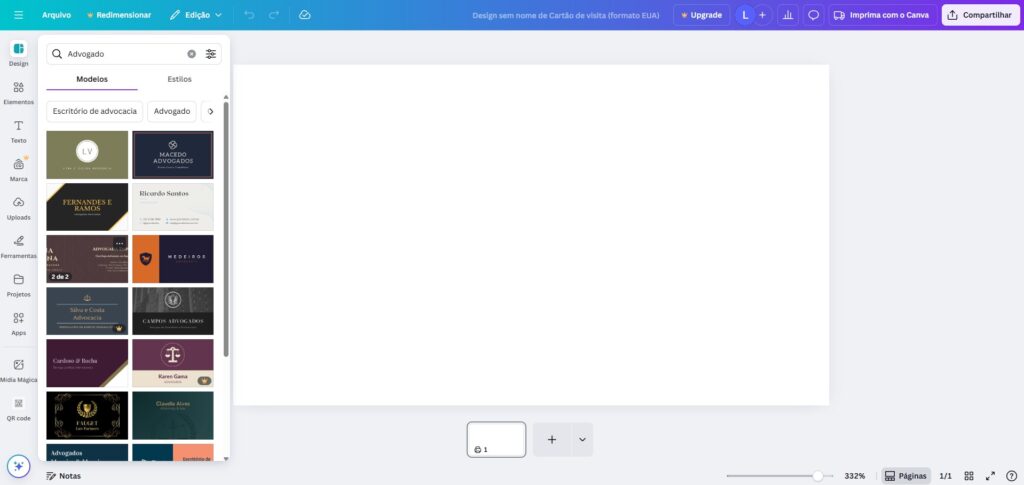
Task: Choose the Karen Gama template
Action: (172, 363)
